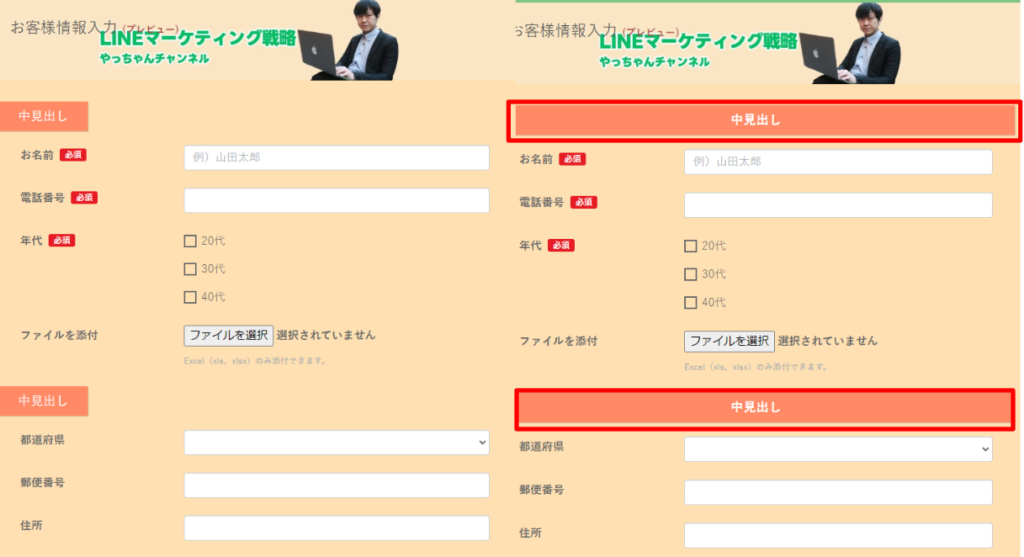Tick the 30代 checkbox in right form
The width and height of the screenshot is (1024, 557).
[690, 274]
